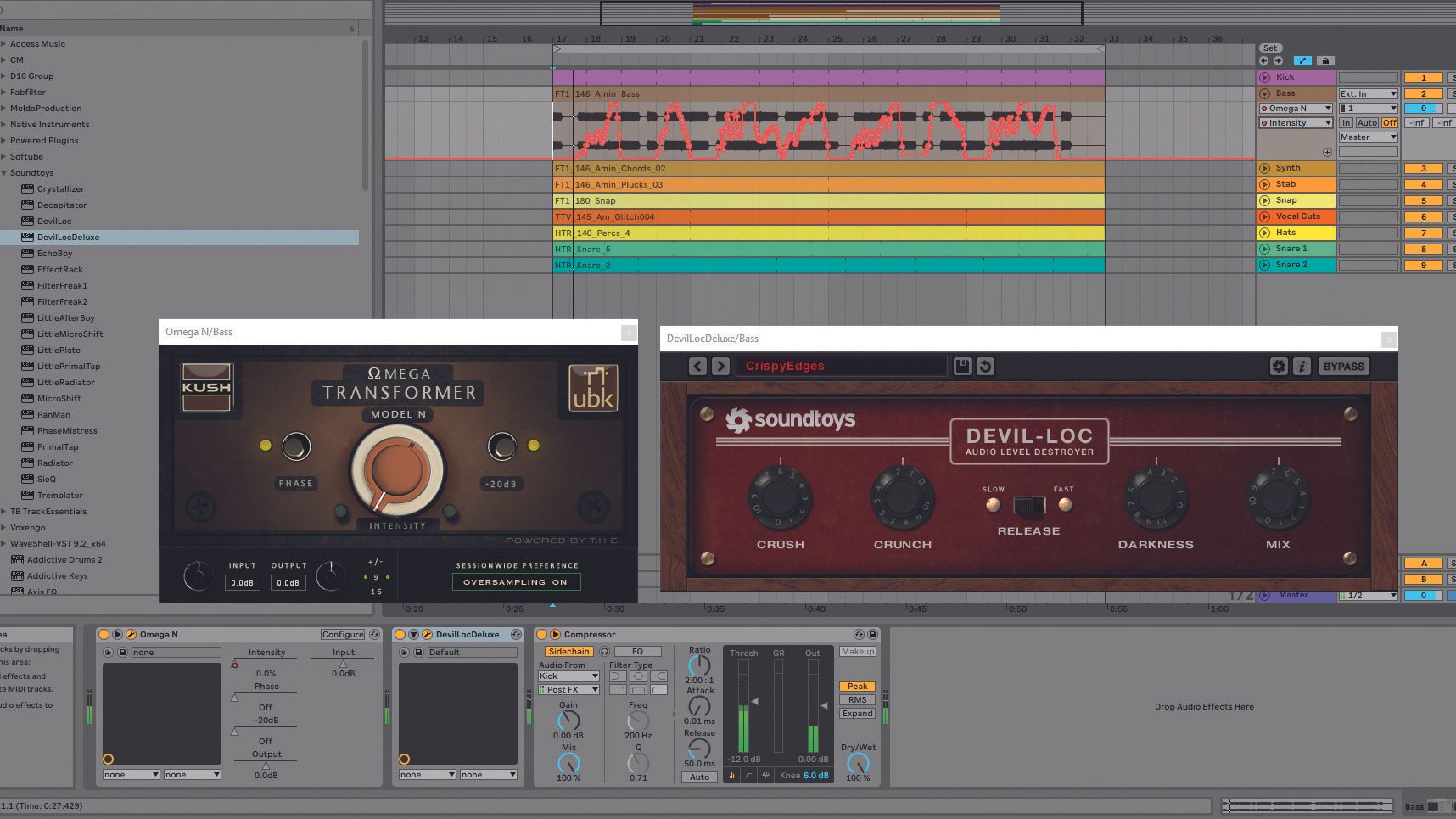
Task: Select the low-pass filter shape icon in Compressor
Action: (619, 689)
